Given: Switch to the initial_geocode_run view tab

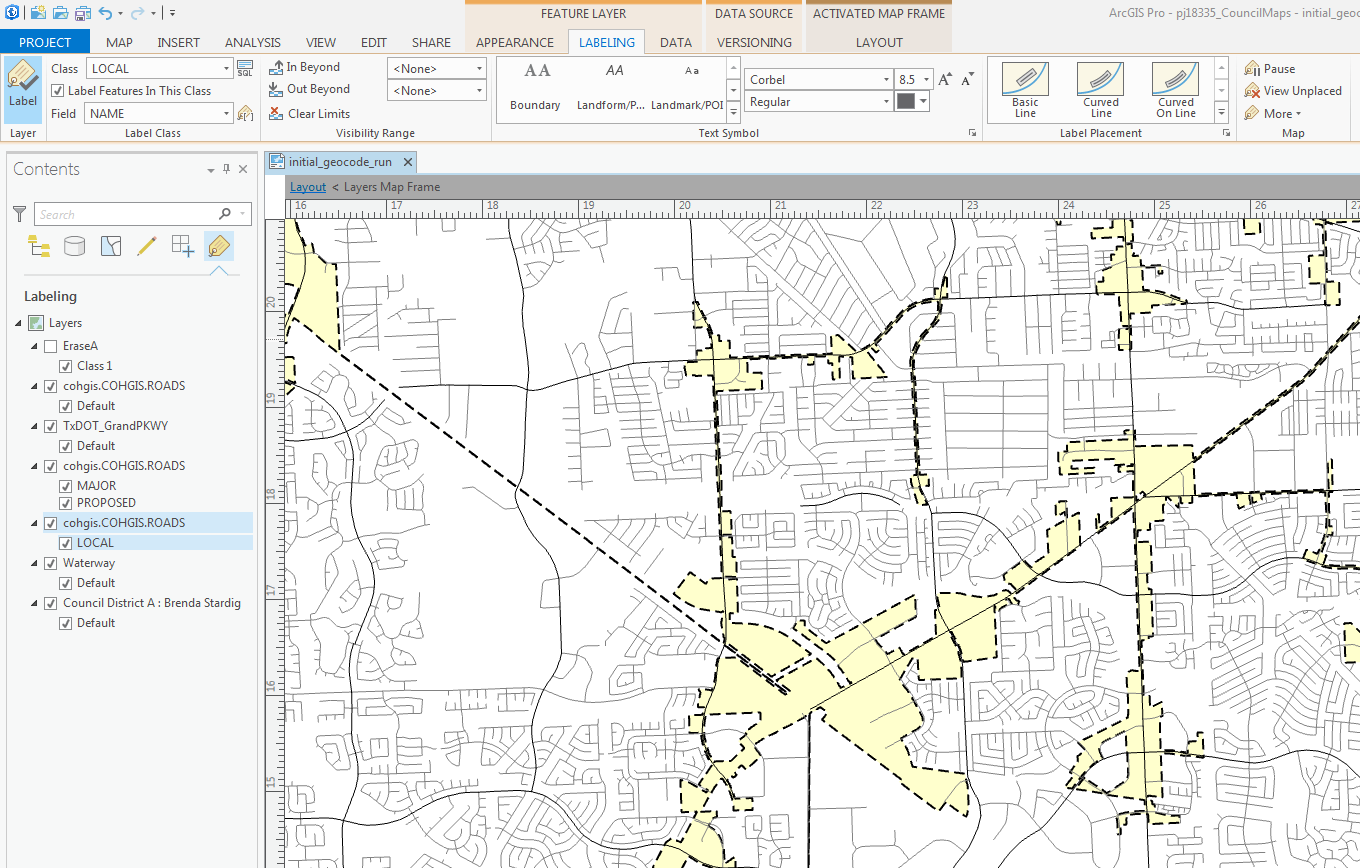Looking at the screenshot, I should coord(341,162).
